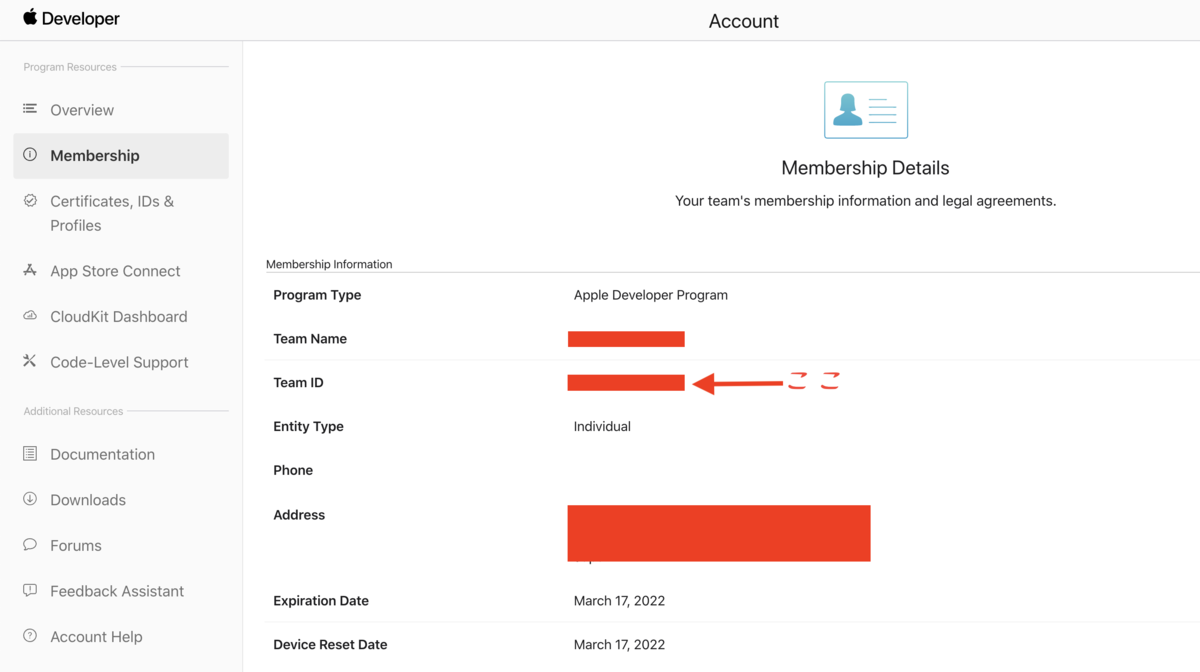1200x672 pixels.
Task: Click the Phone label
Action: pyautogui.click(x=293, y=470)
